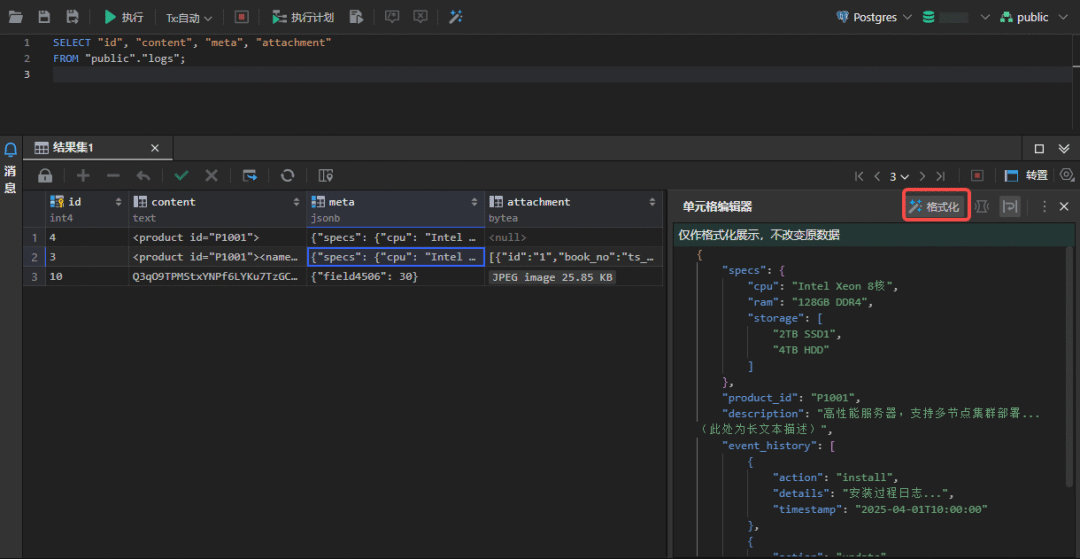Commit changes with the green checkmark
Screen dimensions: 1080x559
[181, 175]
